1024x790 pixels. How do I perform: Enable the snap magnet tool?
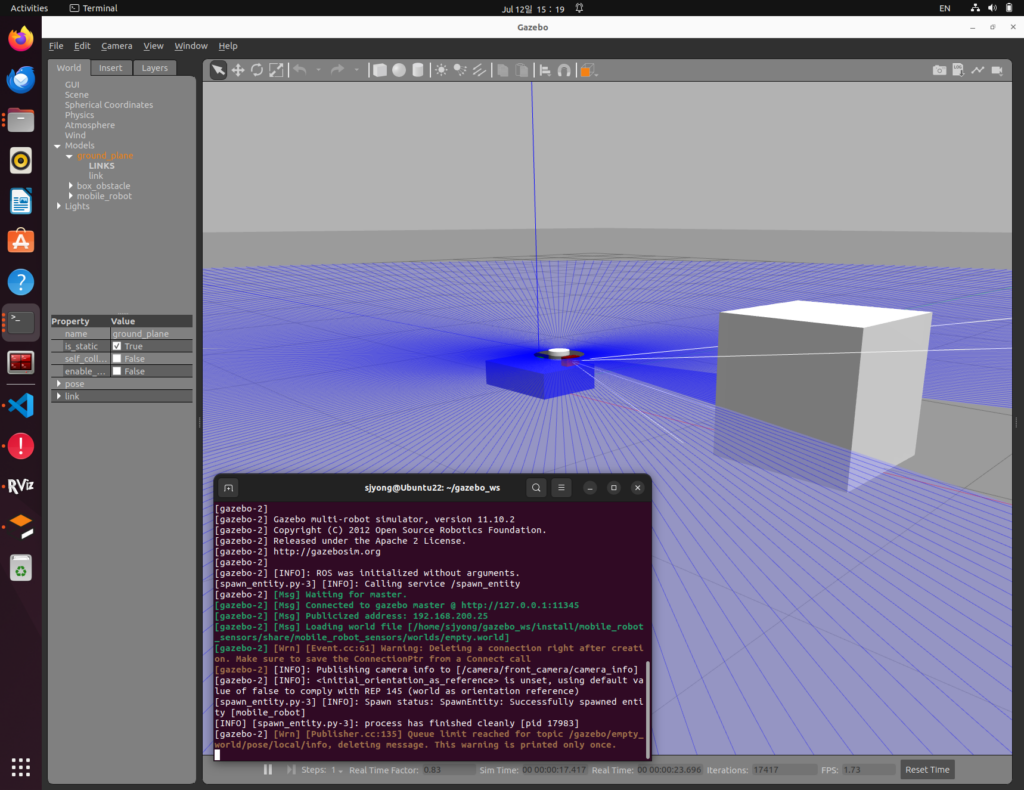[x=564, y=70]
